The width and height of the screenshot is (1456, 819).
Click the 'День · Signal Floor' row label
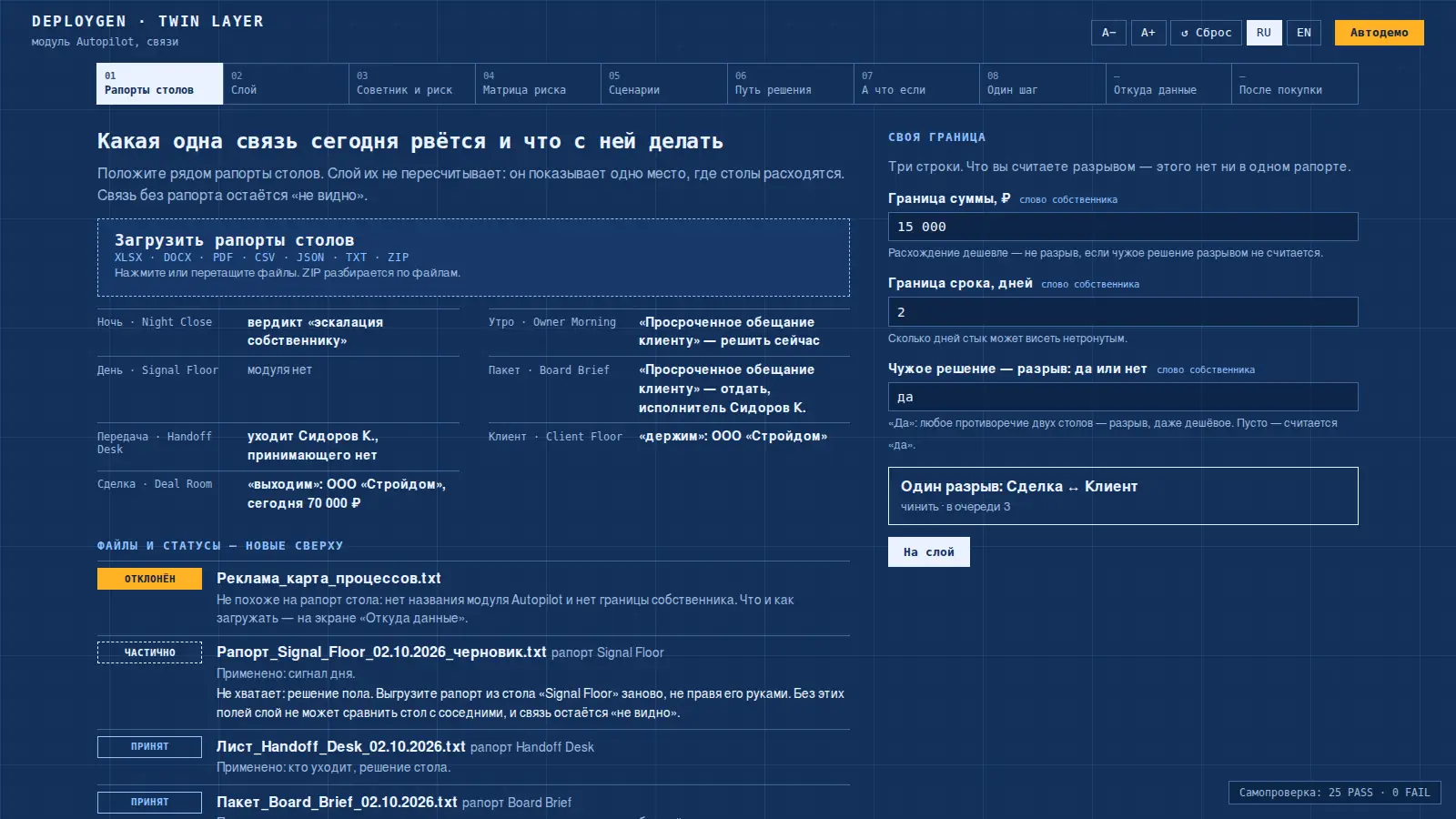coord(157,370)
